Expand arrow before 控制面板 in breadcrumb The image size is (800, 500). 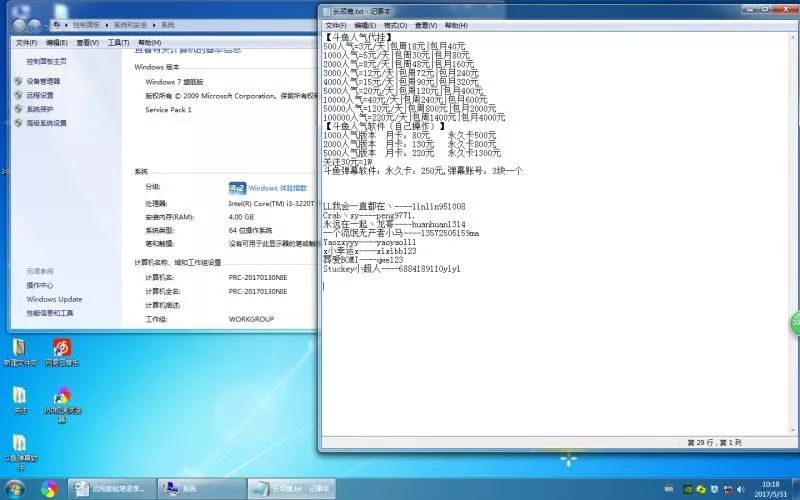pos(66,24)
